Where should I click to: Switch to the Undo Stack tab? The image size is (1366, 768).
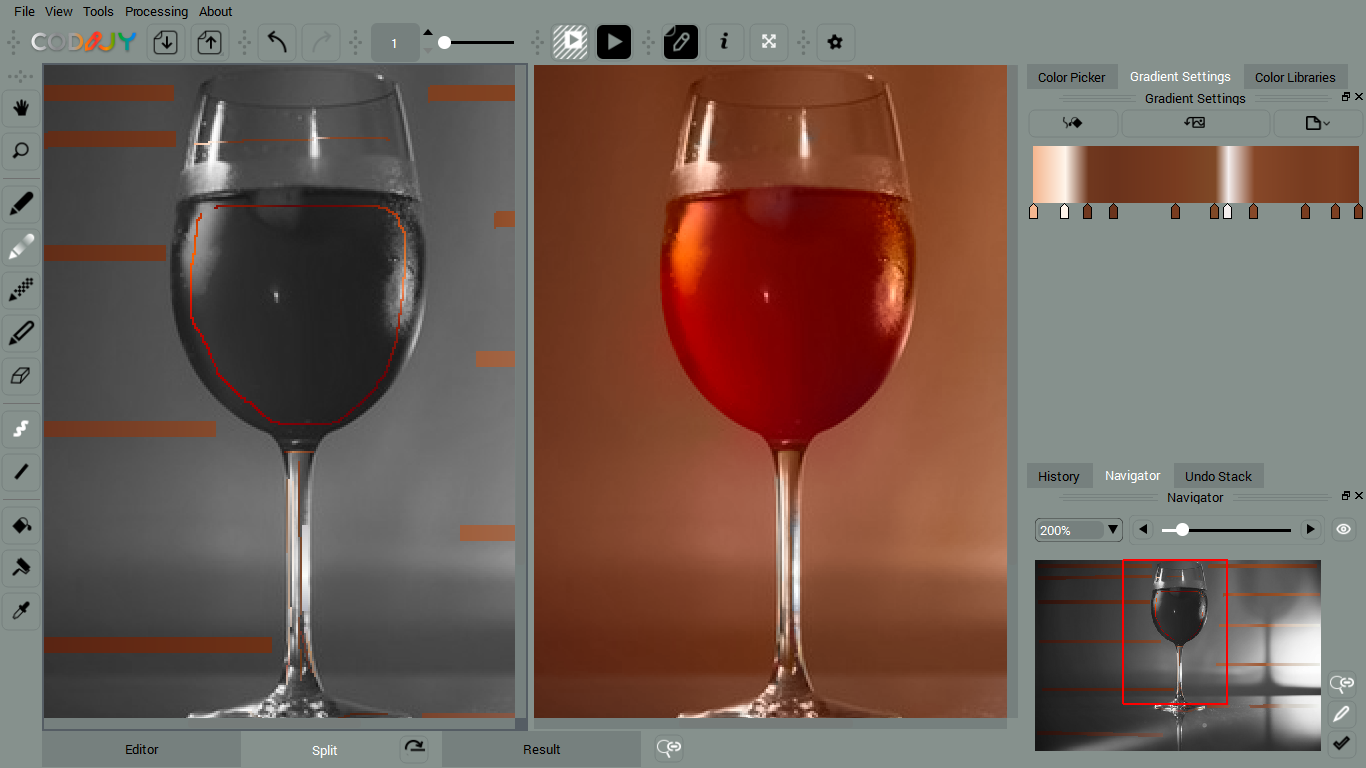(x=1218, y=476)
